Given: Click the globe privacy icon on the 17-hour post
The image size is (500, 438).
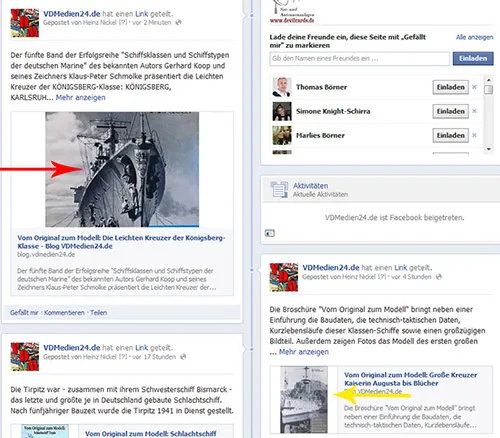Looking at the screenshot, I should click(x=183, y=357).
